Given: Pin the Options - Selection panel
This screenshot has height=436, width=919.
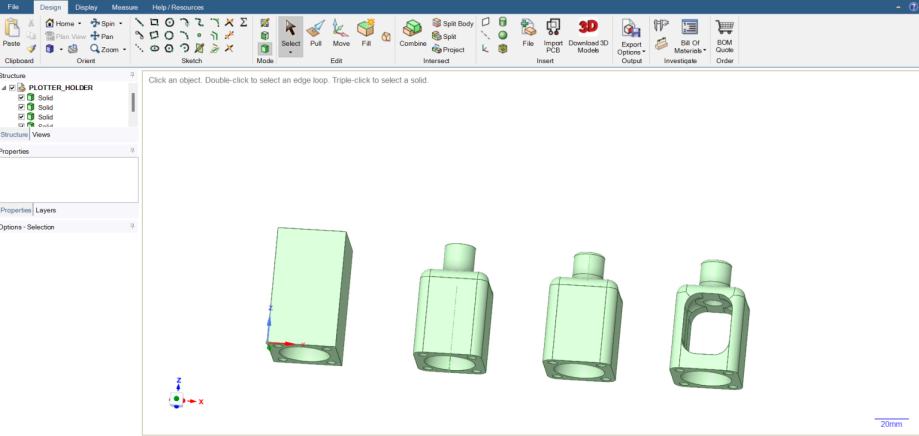Looking at the screenshot, I should pos(132,227).
